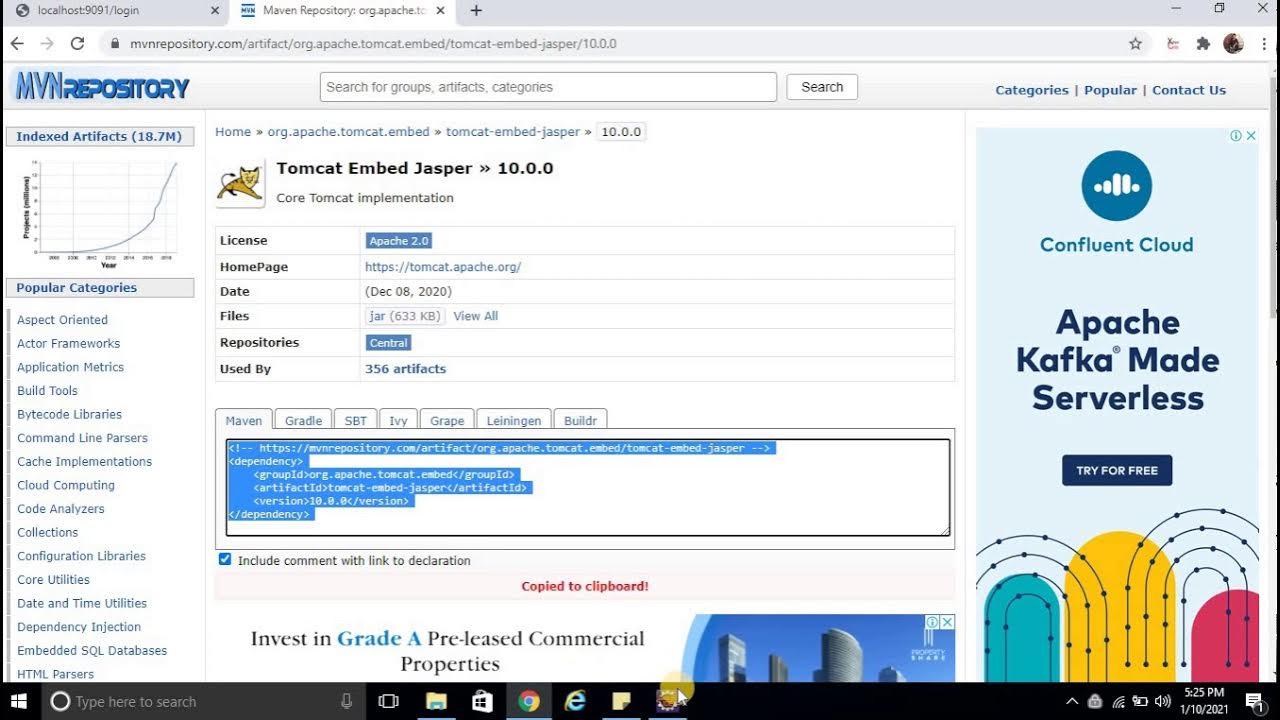
Task: Click the taskbar microphone search icon
Action: (x=346, y=701)
